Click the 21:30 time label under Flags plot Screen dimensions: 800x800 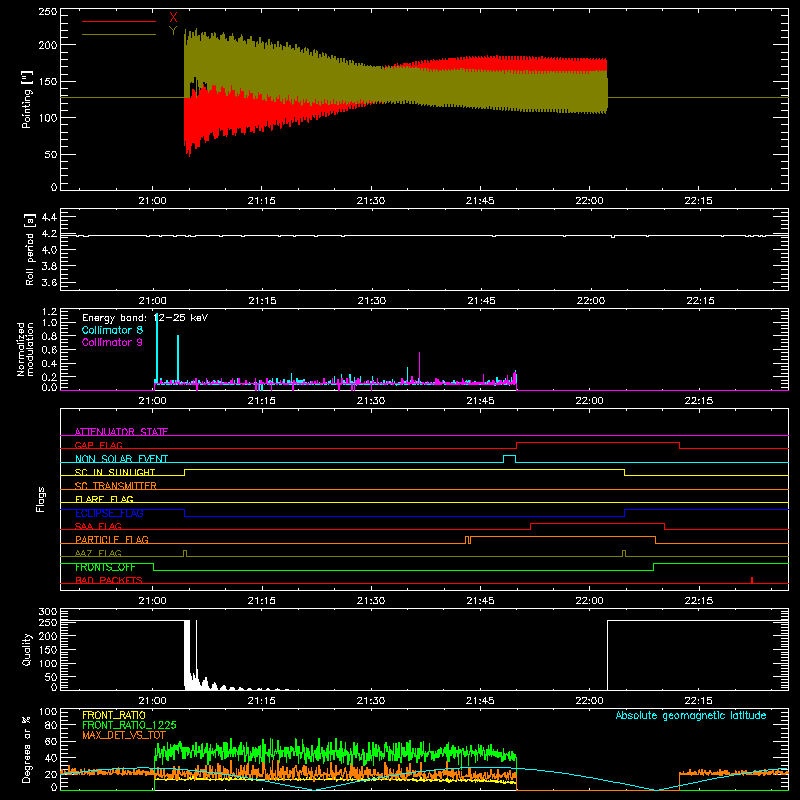click(x=370, y=601)
